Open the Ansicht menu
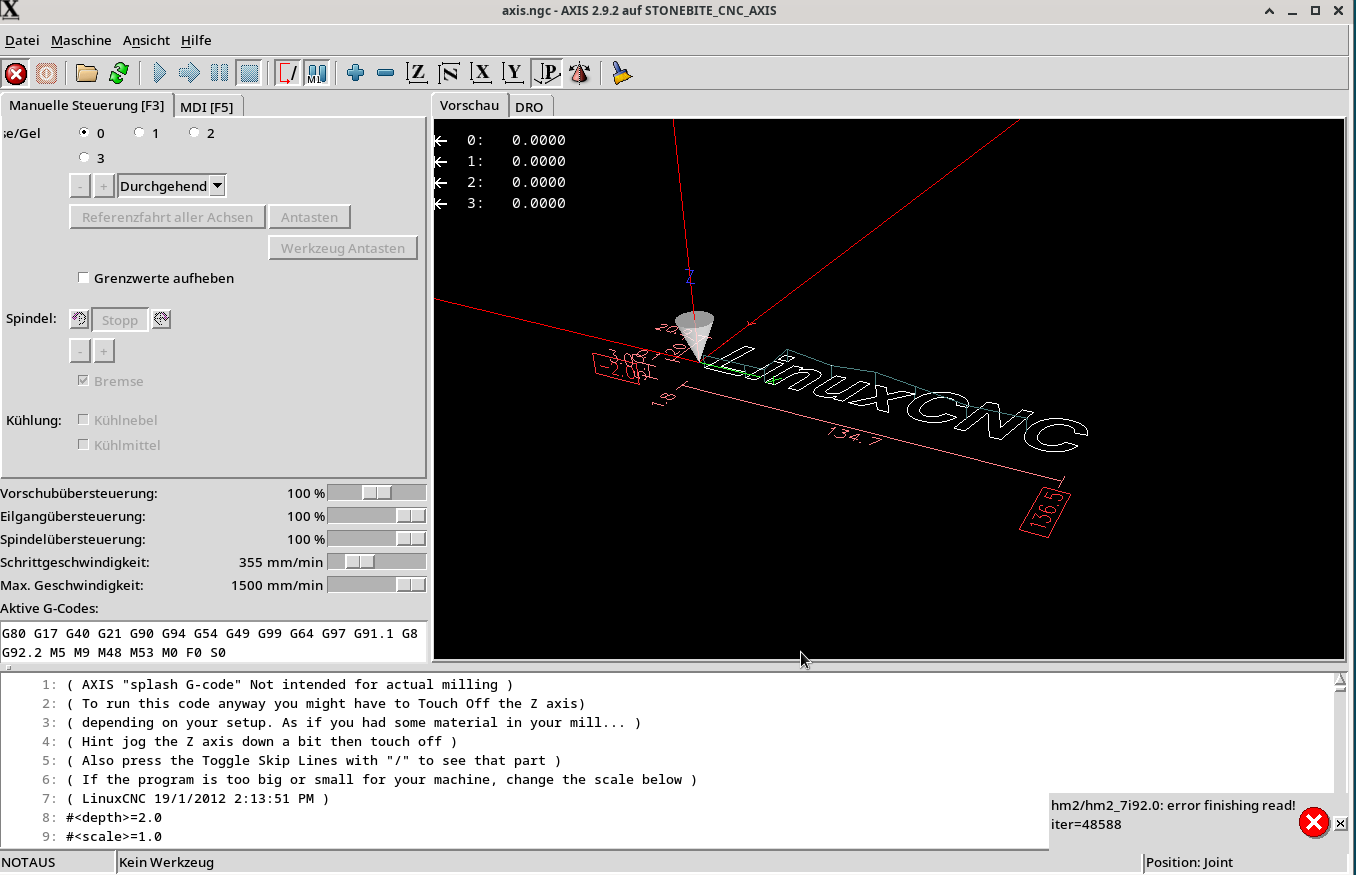1356x875 pixels. (146, 40)
